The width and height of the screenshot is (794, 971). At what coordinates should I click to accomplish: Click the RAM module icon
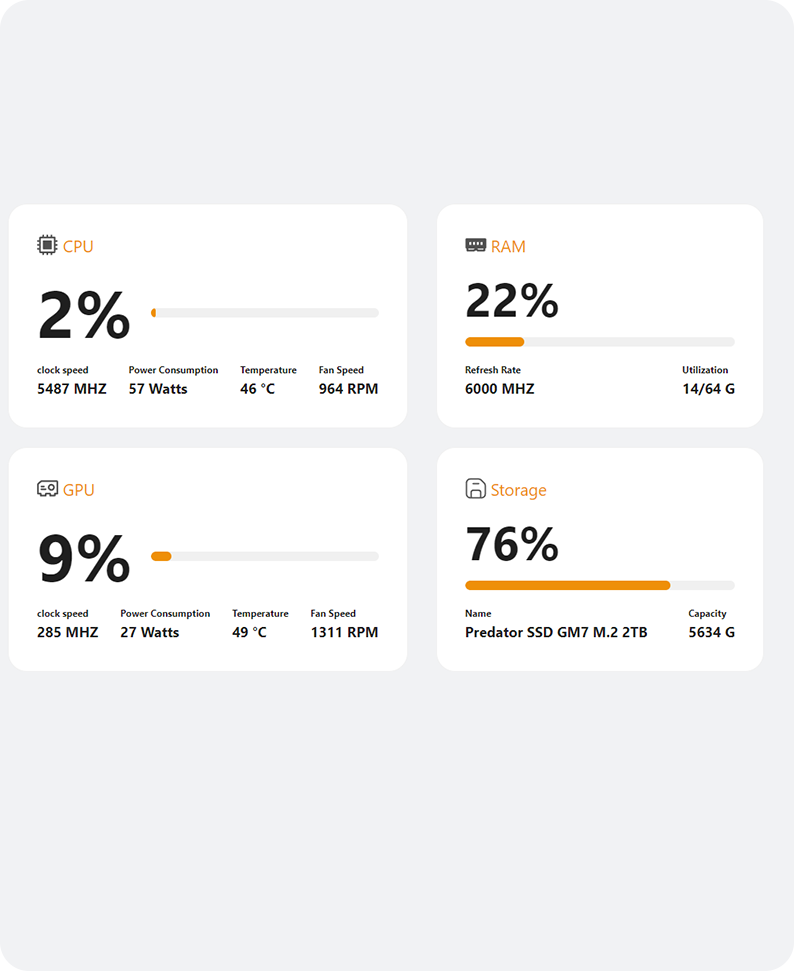click(x=476, y=245)
